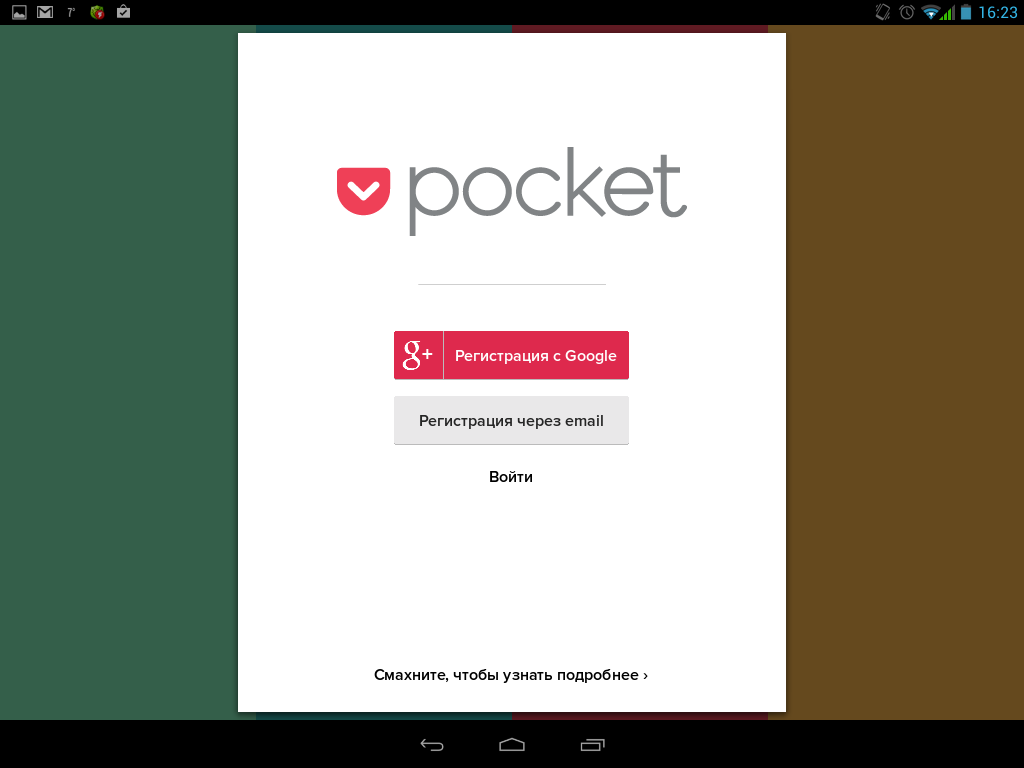Tap "Смахните, чтобы узнать подробнее" link
This screenshot has height=768, width=1024.
511,675
